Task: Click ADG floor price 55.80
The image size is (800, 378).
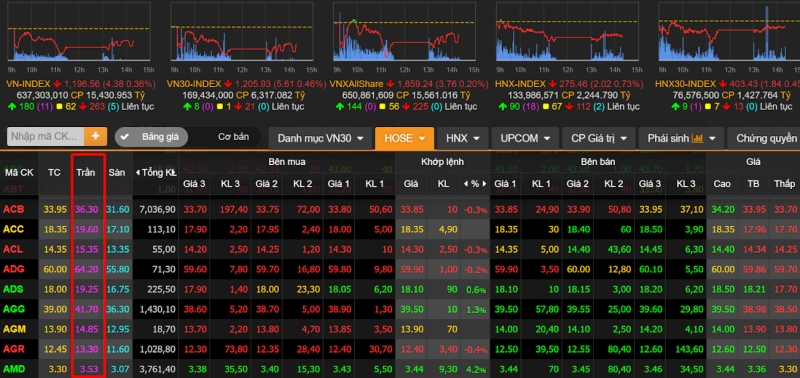Action: coord(118,269)
